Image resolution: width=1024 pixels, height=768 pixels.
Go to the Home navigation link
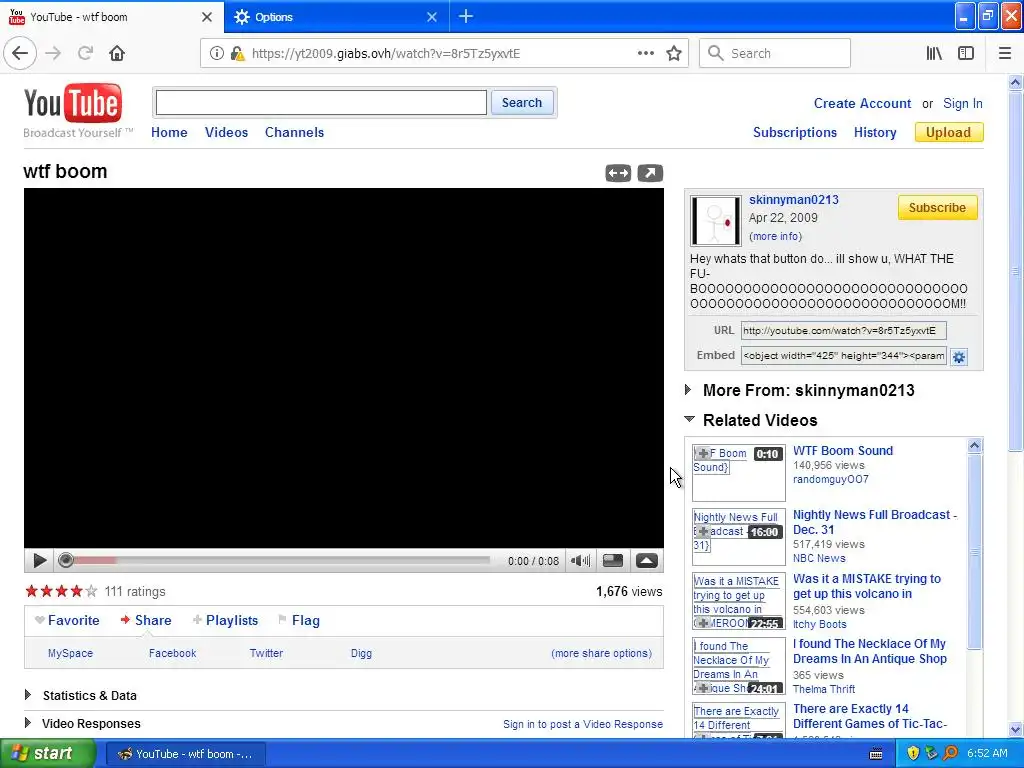[x=169, y=133]
